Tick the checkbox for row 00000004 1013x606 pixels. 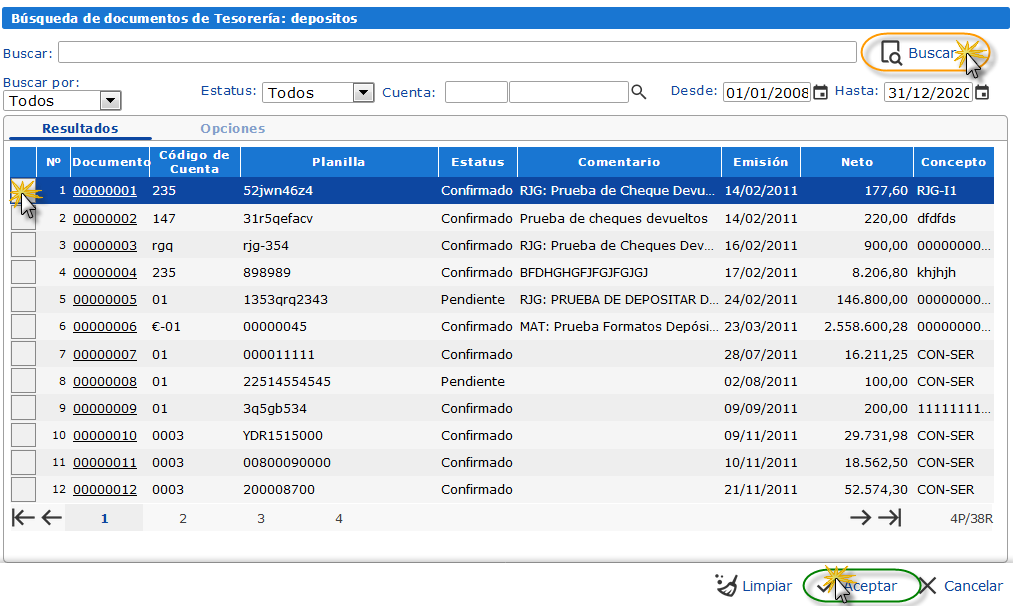[x=23, y=272]
